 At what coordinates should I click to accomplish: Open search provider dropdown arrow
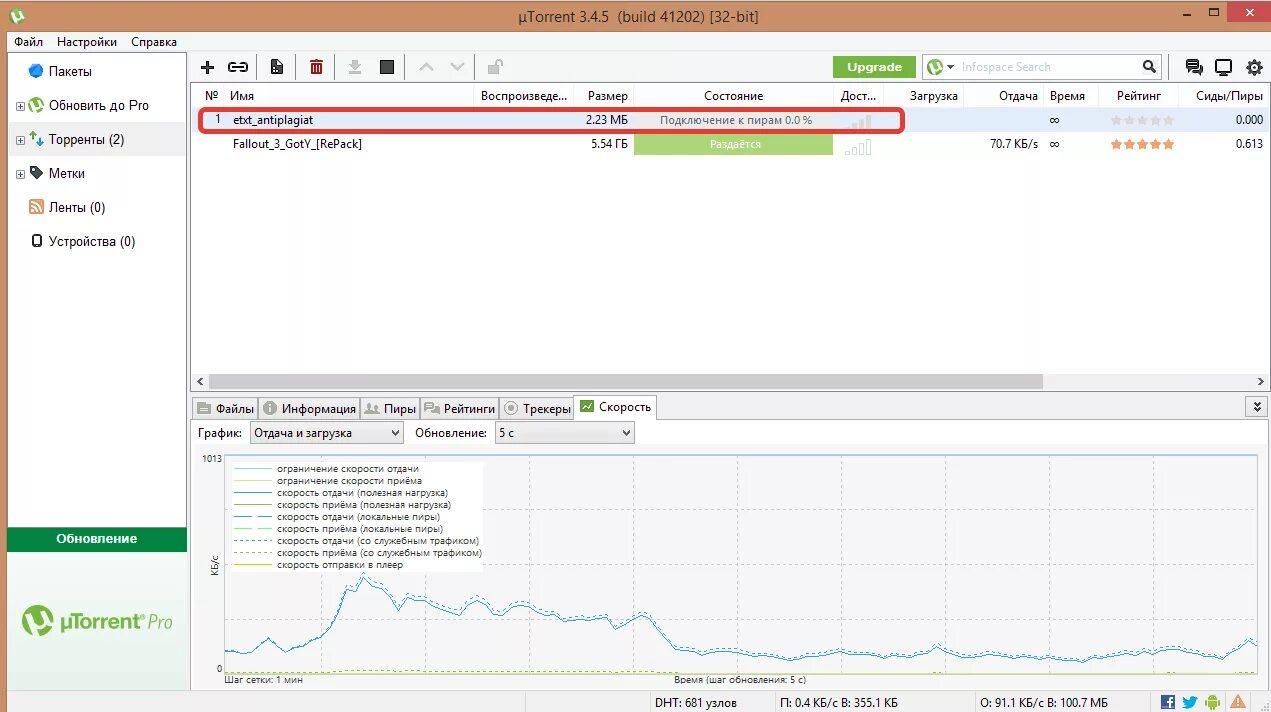point(950,67)
